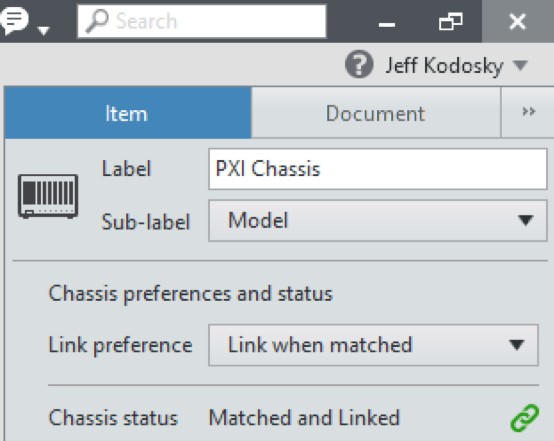Screen dimensions: 554x441
Task: Show more tabs with the chevron expander
Action: (528, 112)
